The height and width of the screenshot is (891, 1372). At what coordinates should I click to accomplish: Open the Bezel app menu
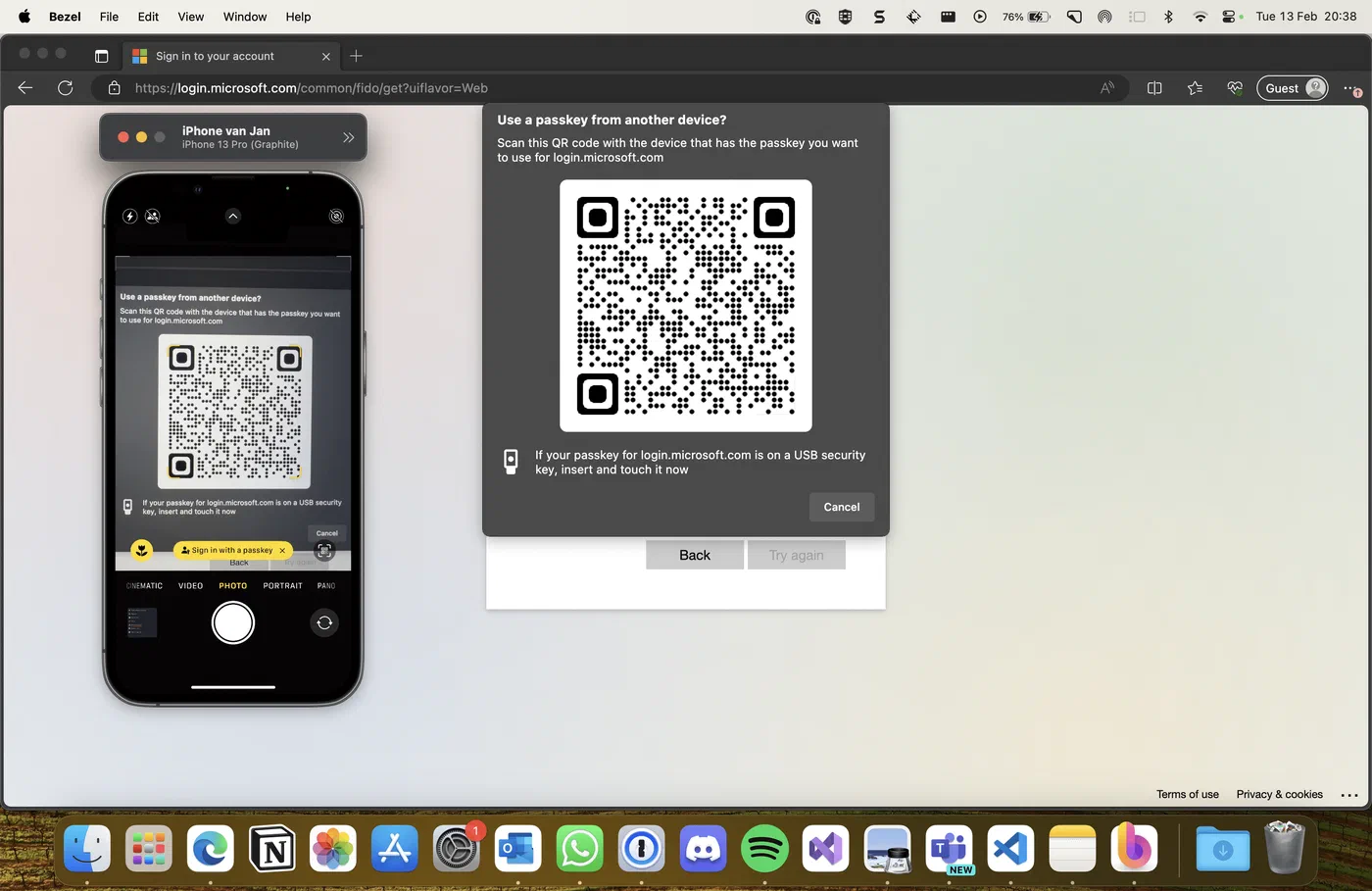coord(65,17)
